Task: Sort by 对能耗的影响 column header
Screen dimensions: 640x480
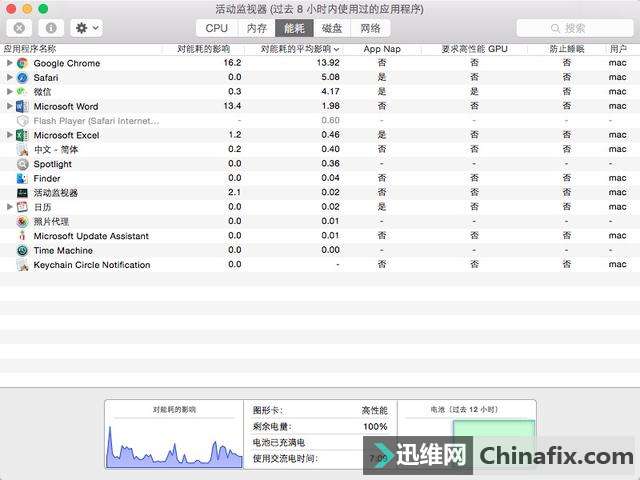Action: pyautogui.click(x=203, y=49)
